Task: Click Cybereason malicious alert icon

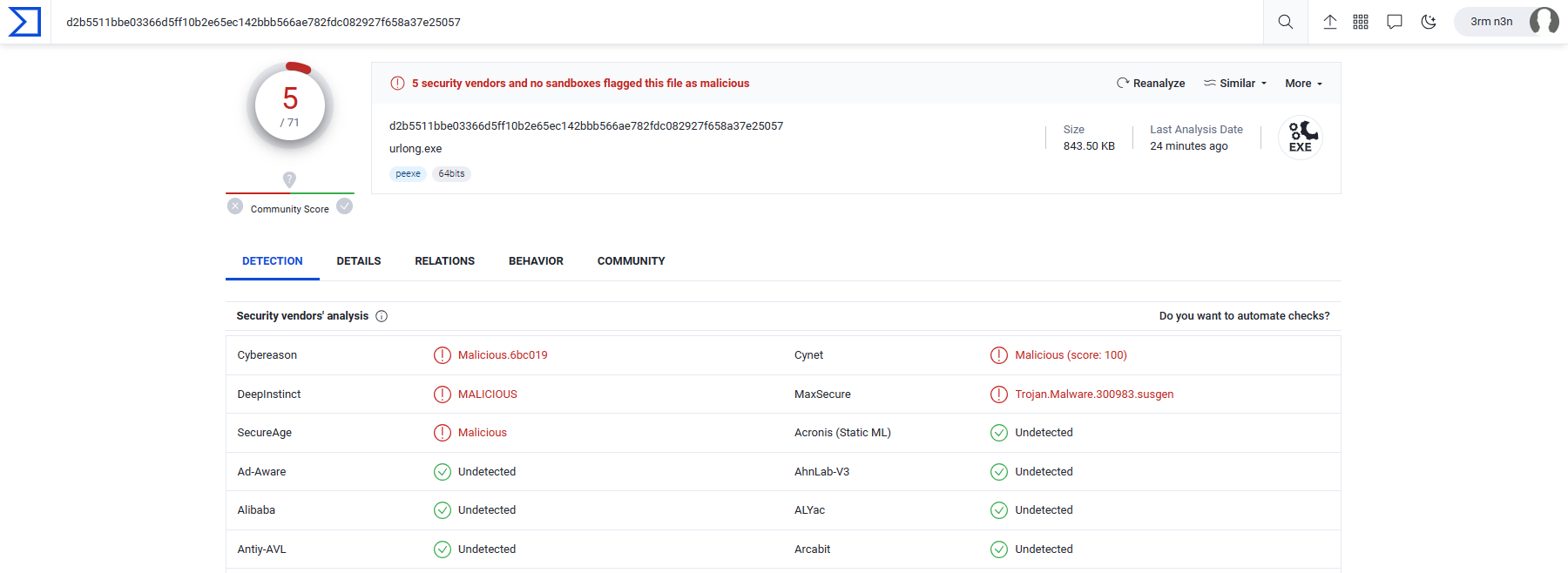Action: (x=443, y=355)
